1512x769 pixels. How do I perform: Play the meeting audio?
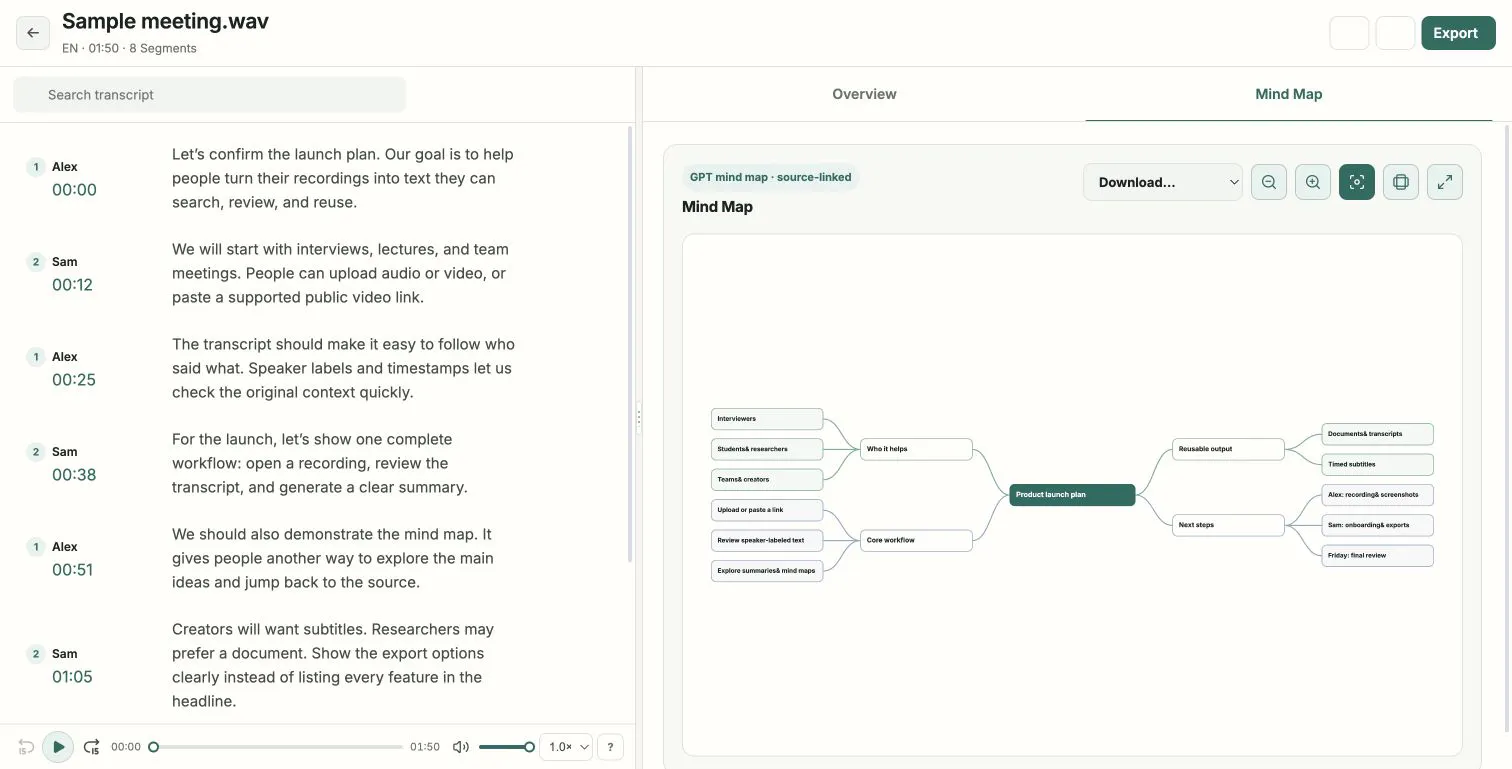(x=58, y=747)
